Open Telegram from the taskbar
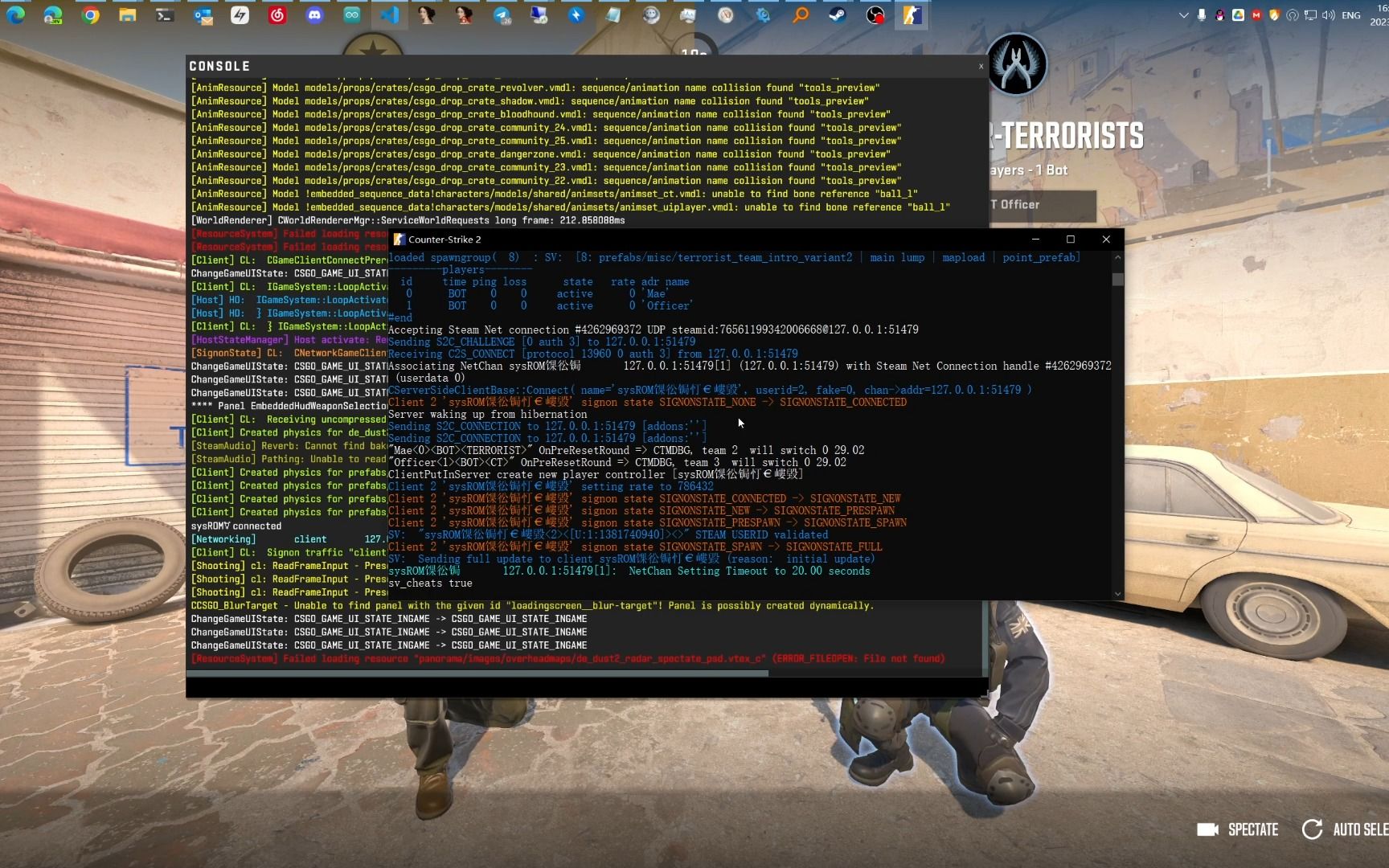 click(x=502, y=14)
